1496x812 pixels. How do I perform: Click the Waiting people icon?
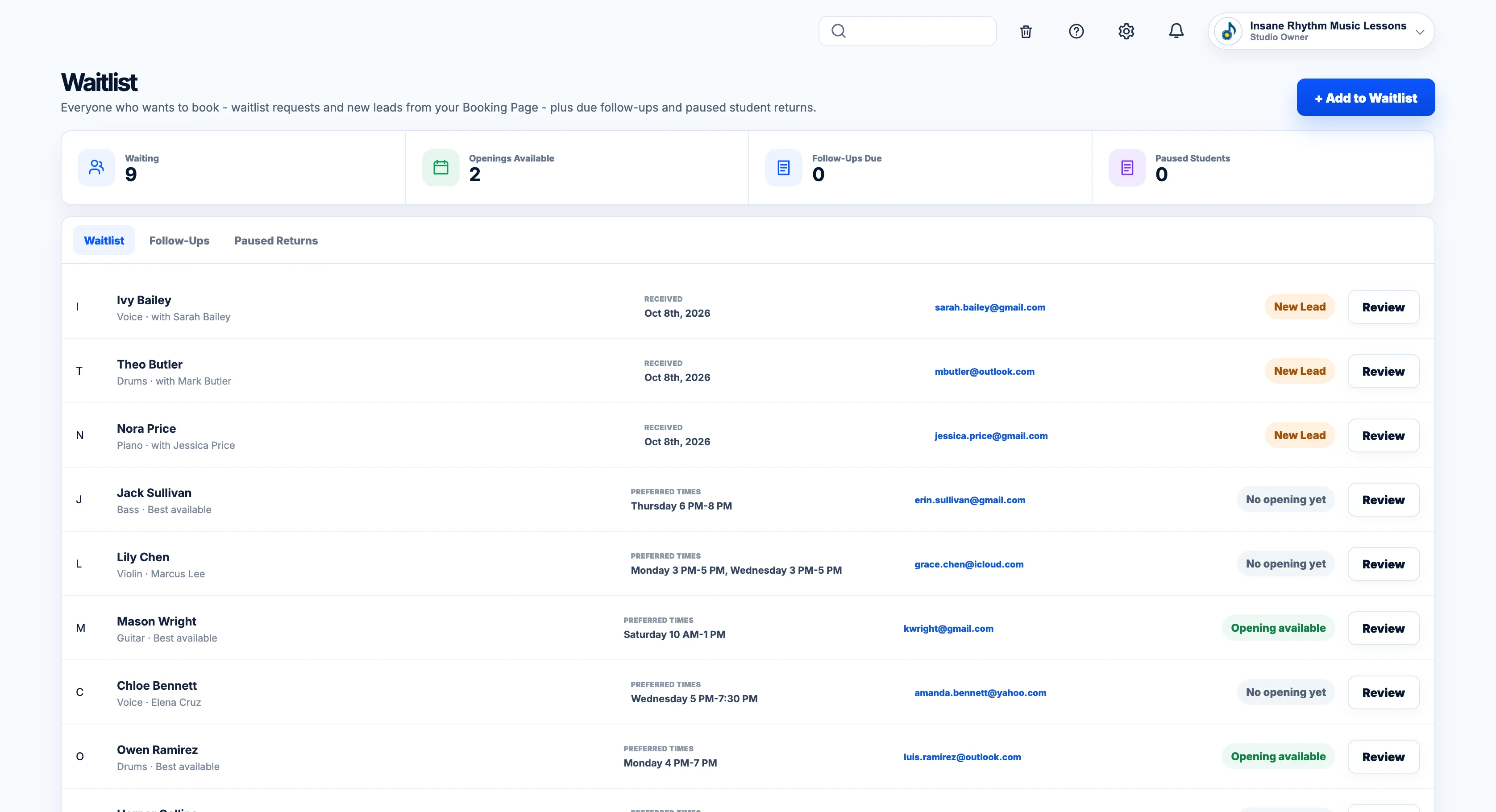96,168
